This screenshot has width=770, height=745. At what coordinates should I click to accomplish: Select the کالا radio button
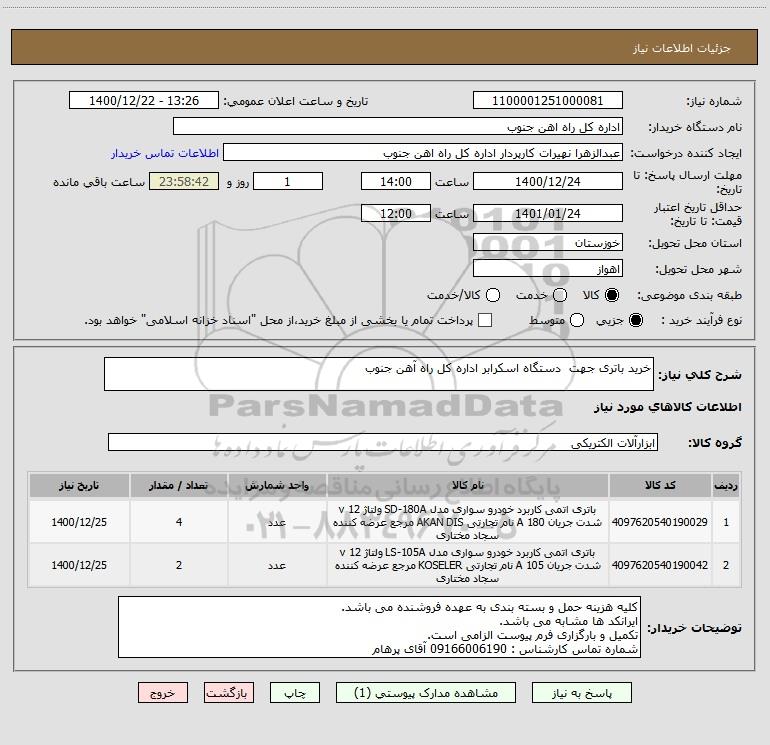612,295
